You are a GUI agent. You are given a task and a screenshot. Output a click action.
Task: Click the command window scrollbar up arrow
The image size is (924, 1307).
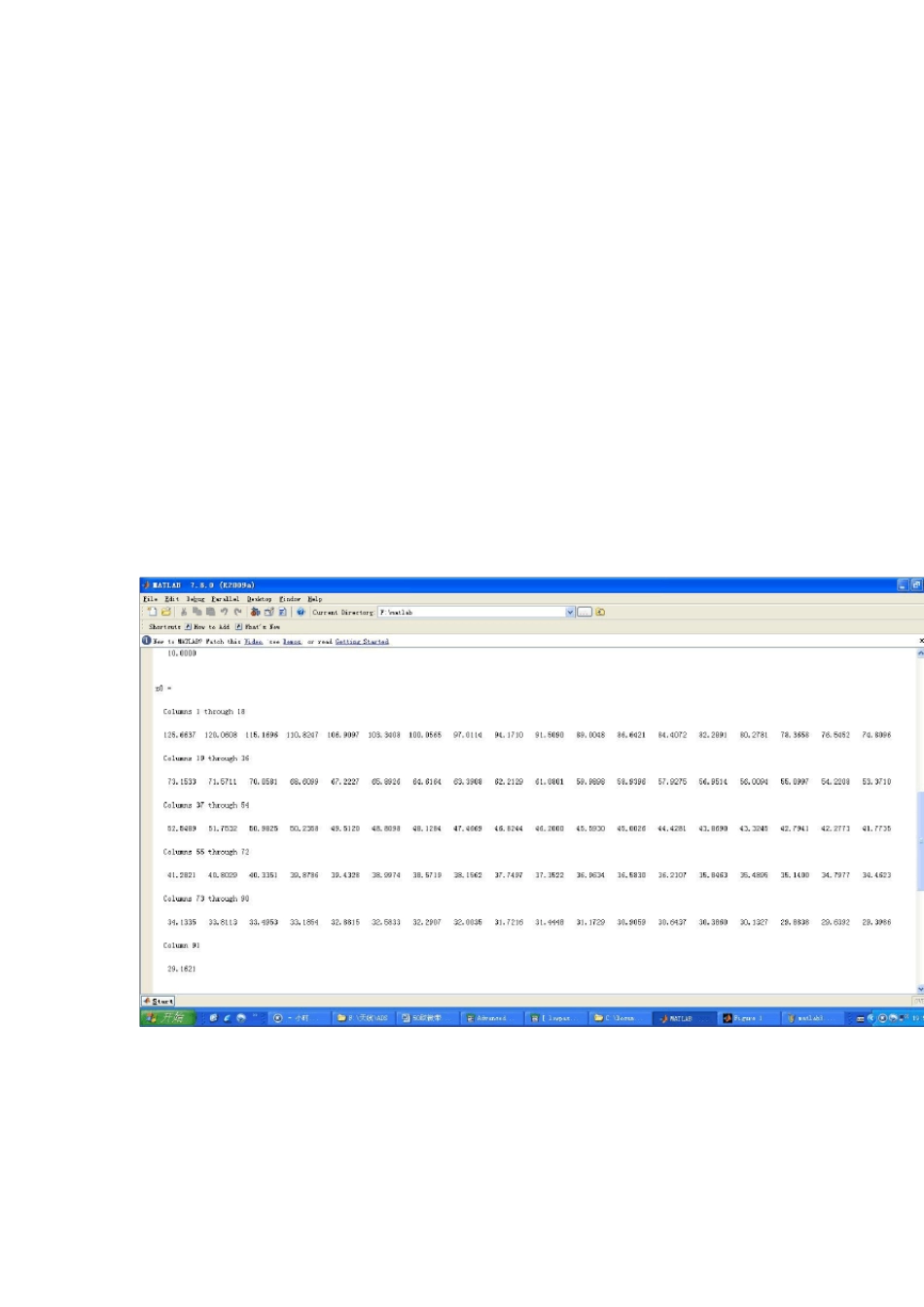pyautogui.click(x=920, y=653)
